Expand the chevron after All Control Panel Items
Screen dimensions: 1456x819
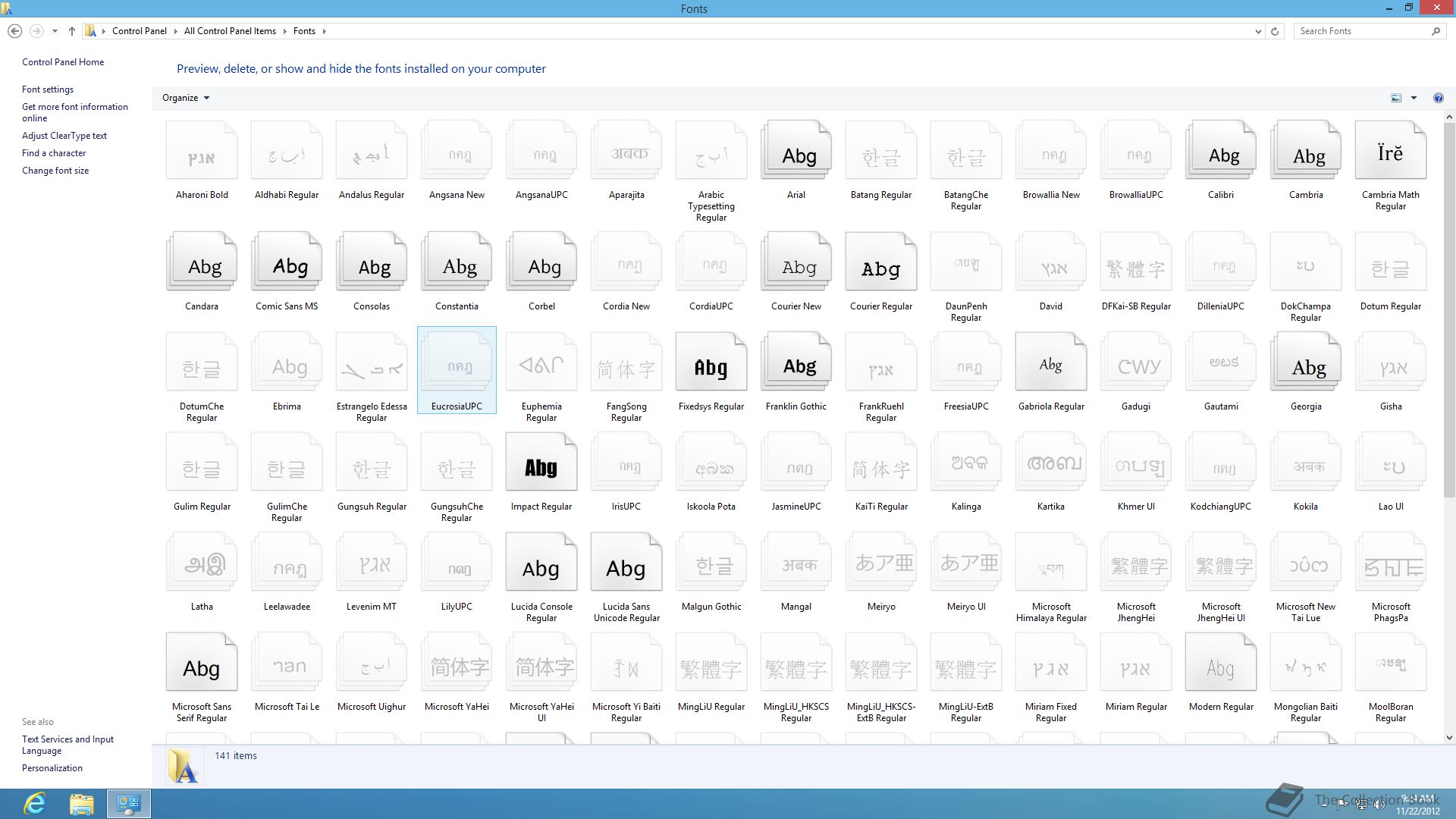[284, 31]
